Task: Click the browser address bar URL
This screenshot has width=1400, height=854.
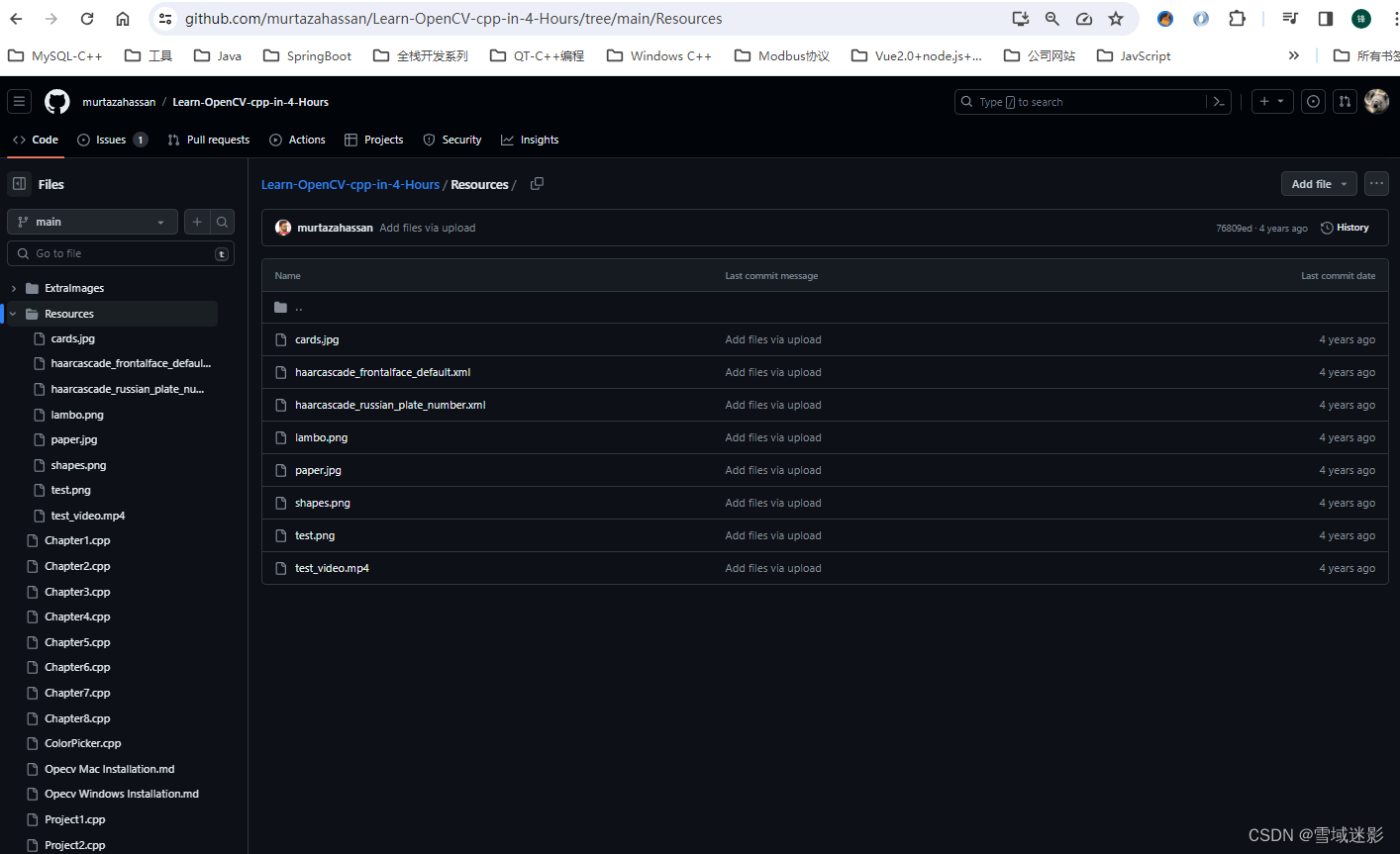Action: point(453,19)
